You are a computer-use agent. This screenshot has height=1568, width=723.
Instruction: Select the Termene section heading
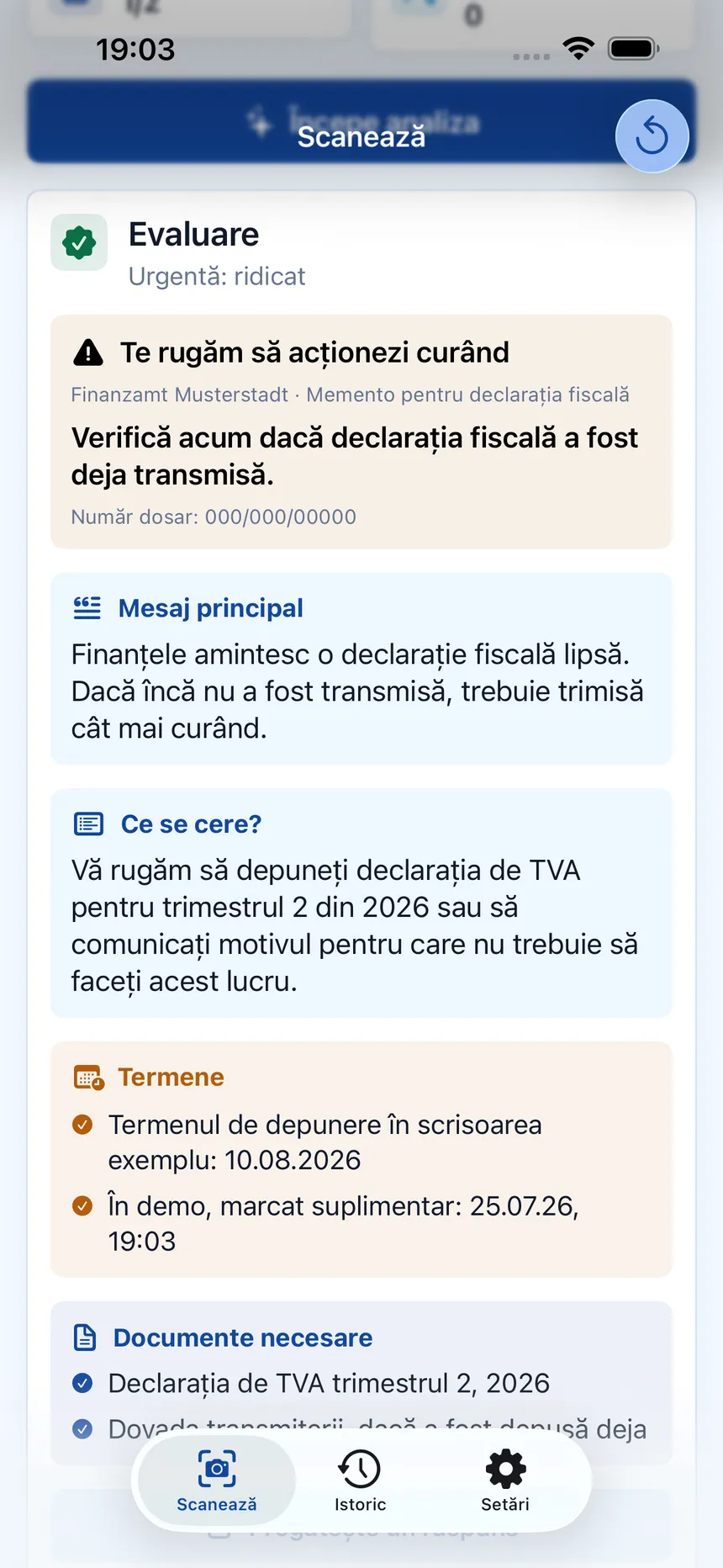pos(172,1077)
